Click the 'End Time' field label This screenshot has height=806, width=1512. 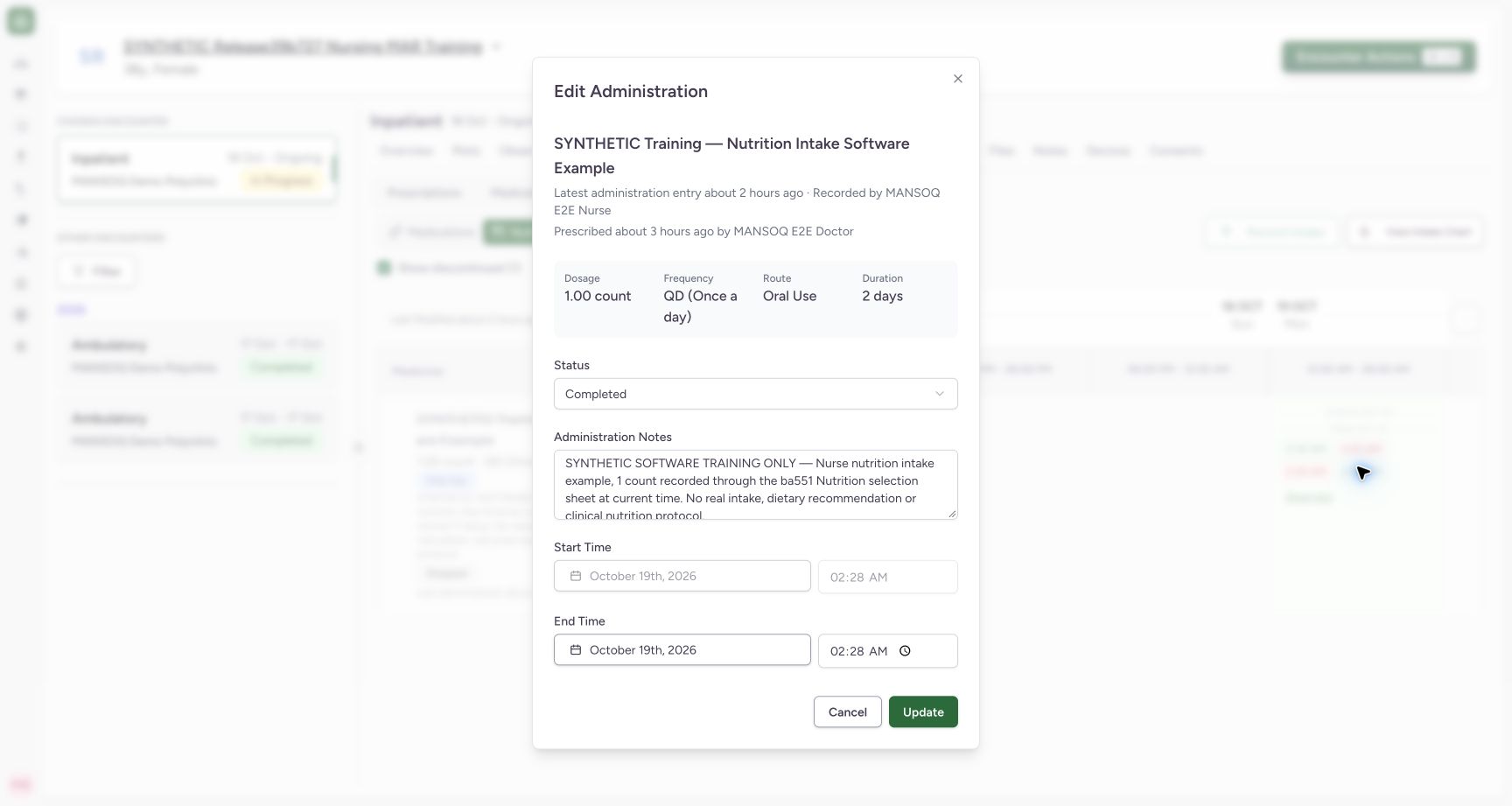[x=579, y=621]
